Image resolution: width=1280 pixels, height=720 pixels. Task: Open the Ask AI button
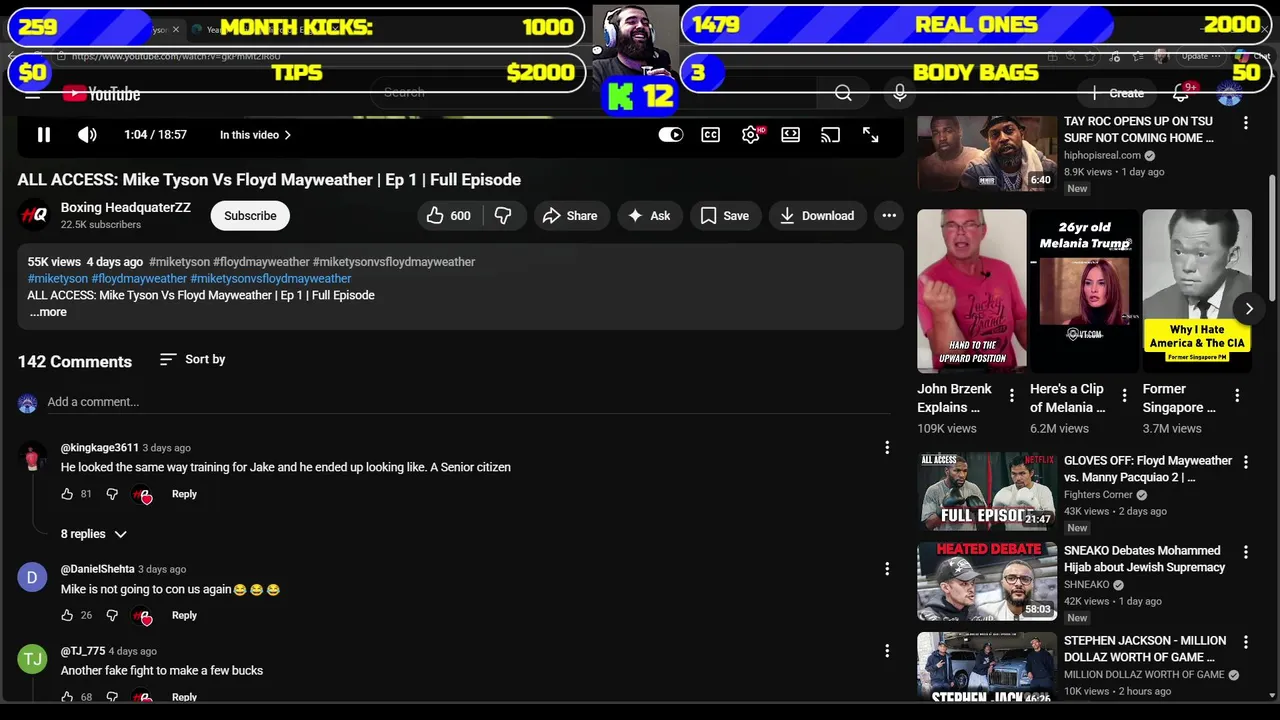(650, 216)
